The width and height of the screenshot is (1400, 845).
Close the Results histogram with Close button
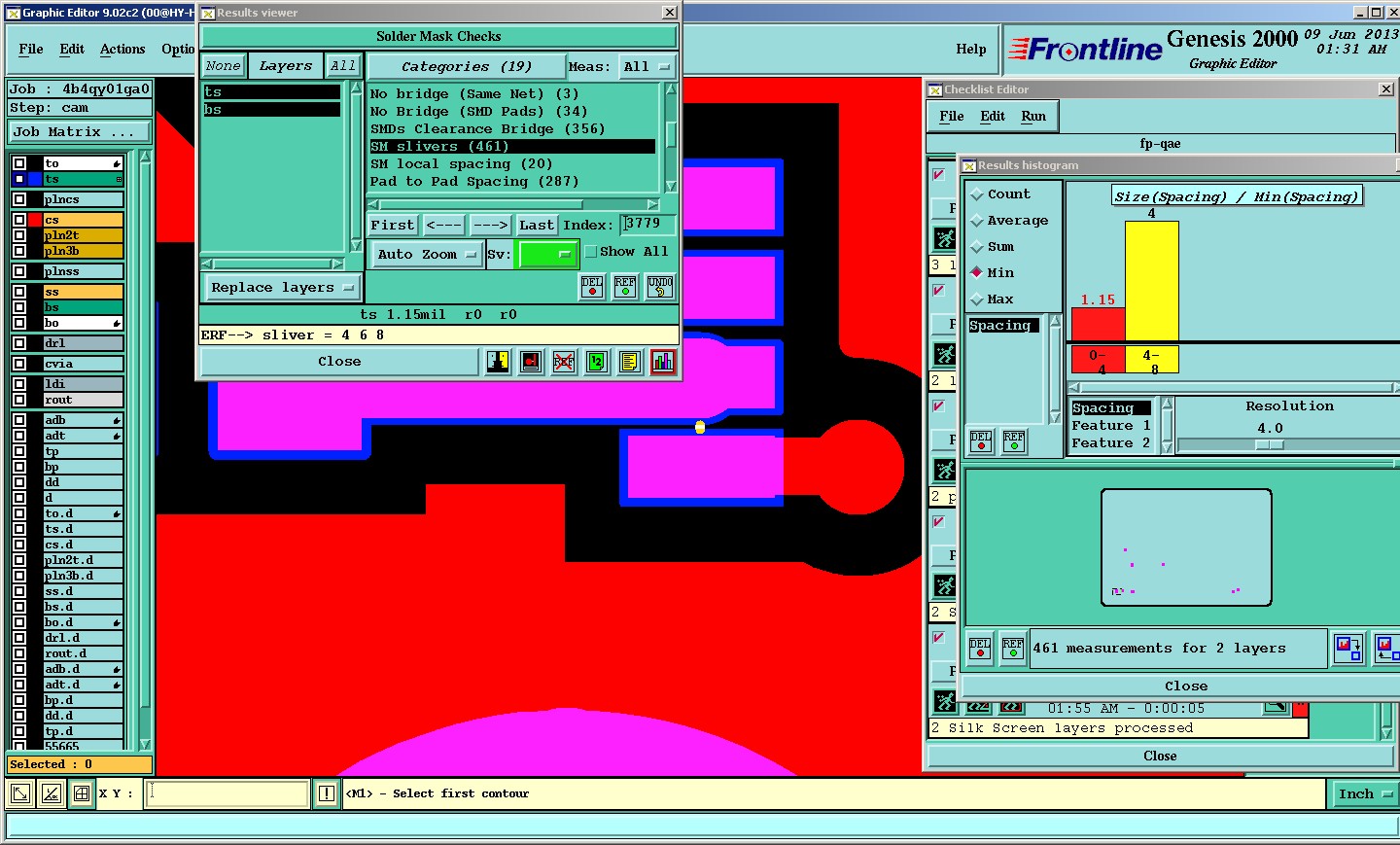(x=1186, y=686)
